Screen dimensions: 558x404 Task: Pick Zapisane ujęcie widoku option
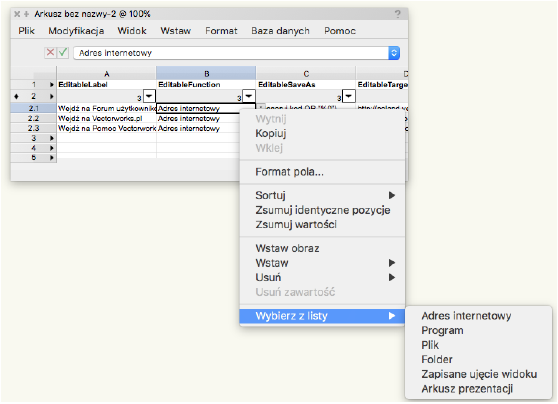point(478,374)
